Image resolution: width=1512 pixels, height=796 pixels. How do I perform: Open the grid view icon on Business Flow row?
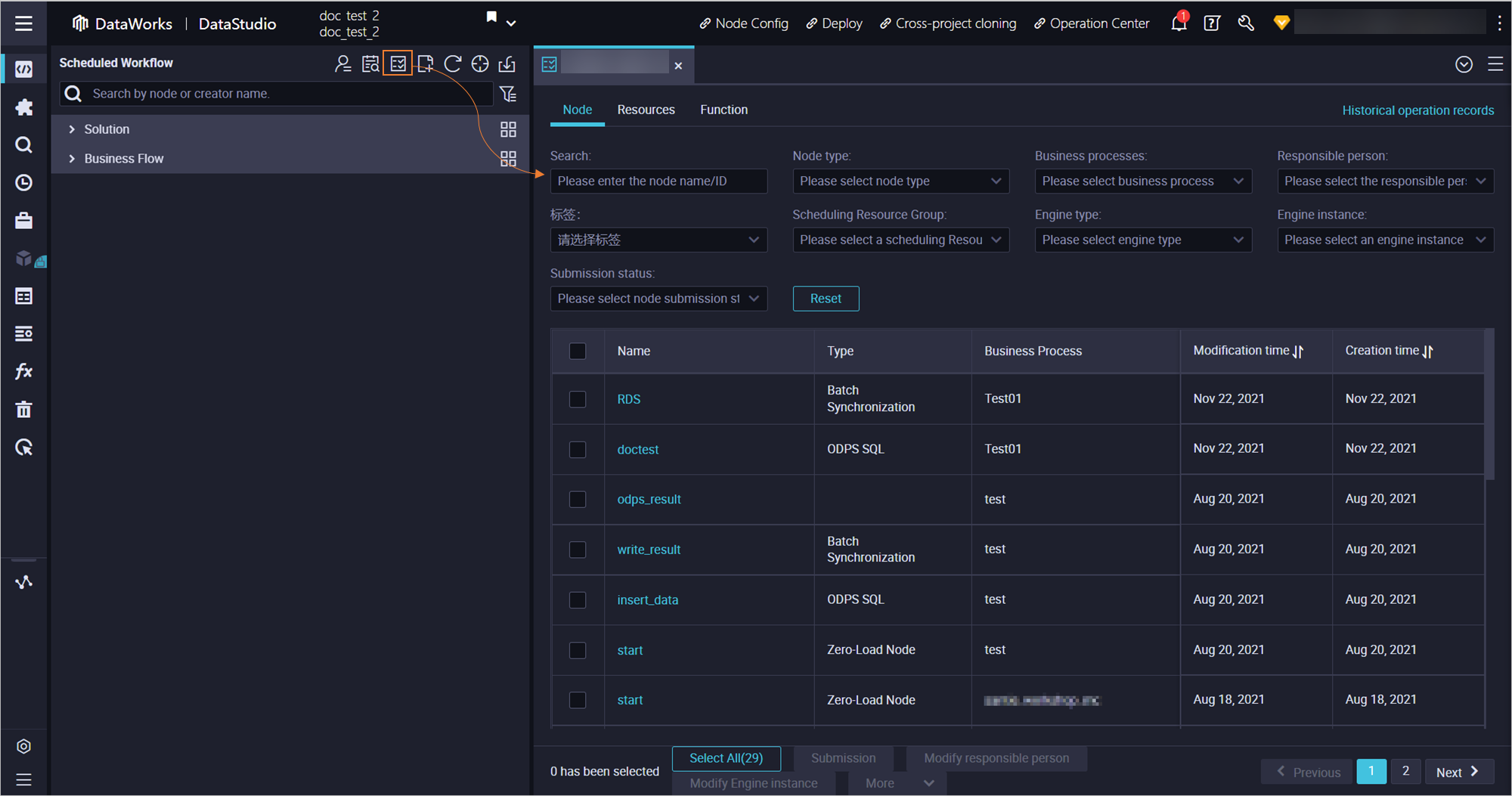[x=508, y=159]
